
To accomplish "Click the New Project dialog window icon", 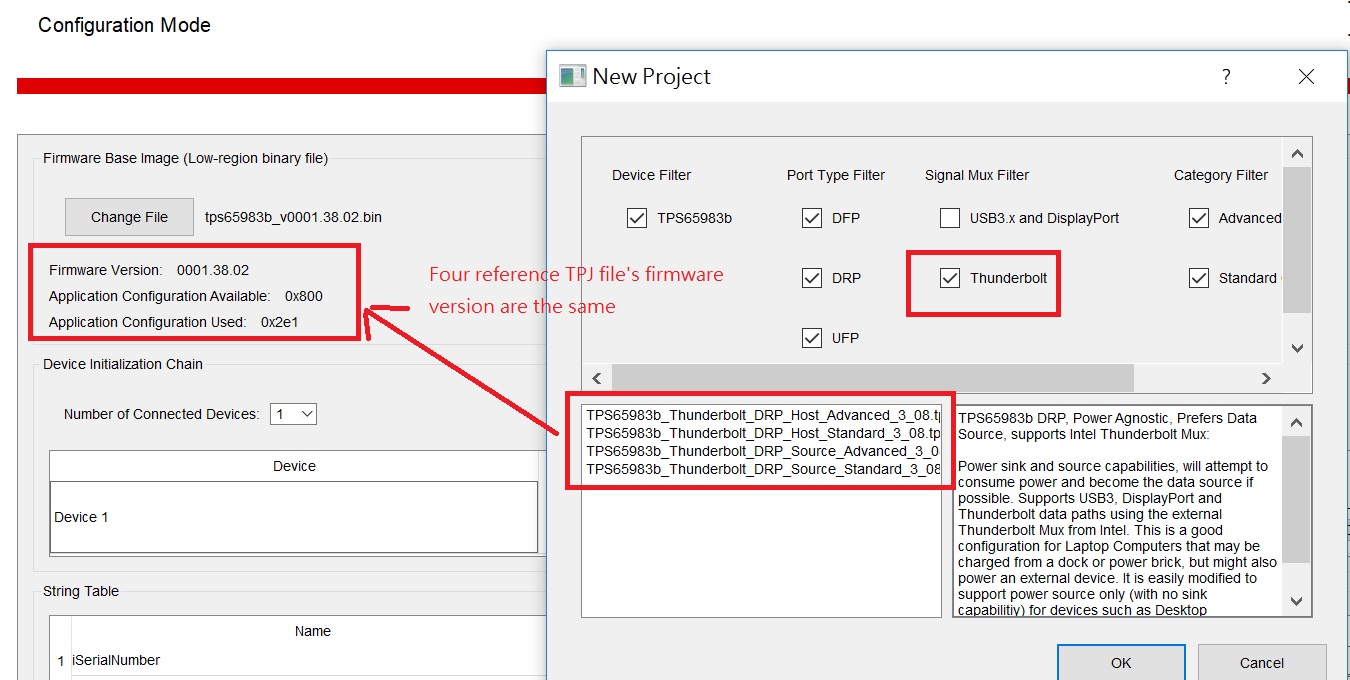I will click(572, 76).
